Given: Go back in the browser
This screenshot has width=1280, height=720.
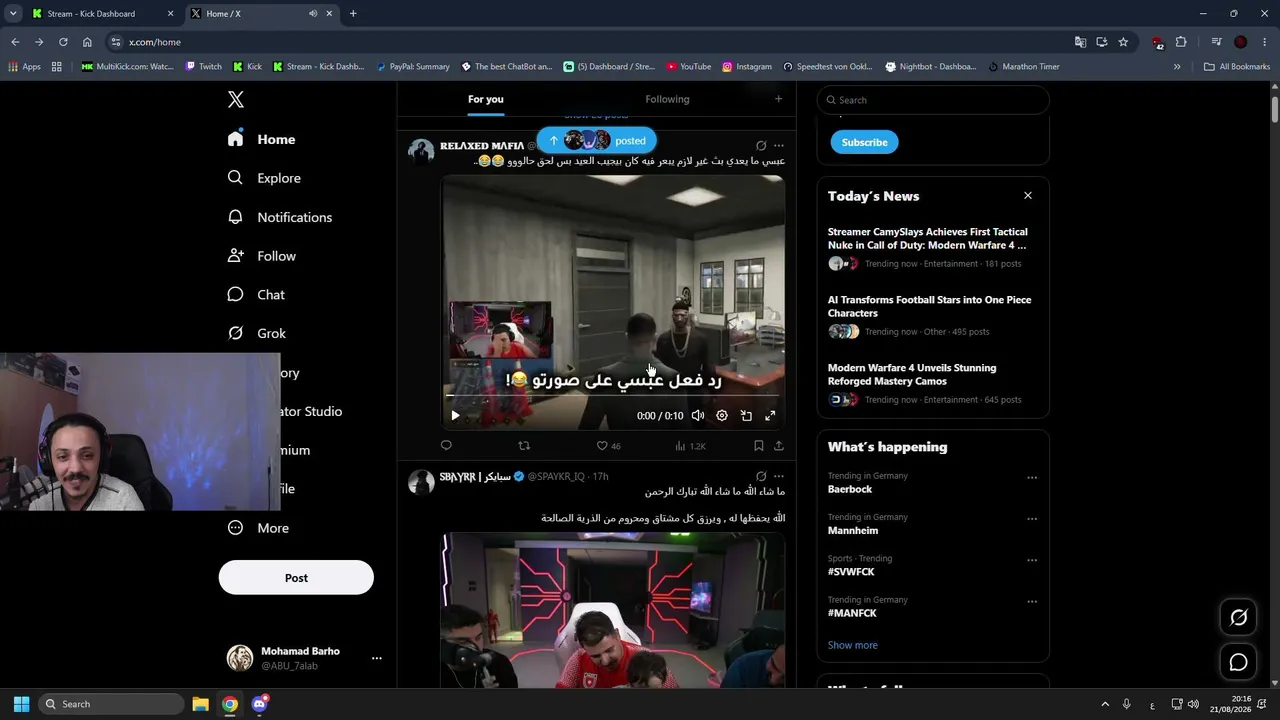Looking at the screenshot, I should (15, 42).
